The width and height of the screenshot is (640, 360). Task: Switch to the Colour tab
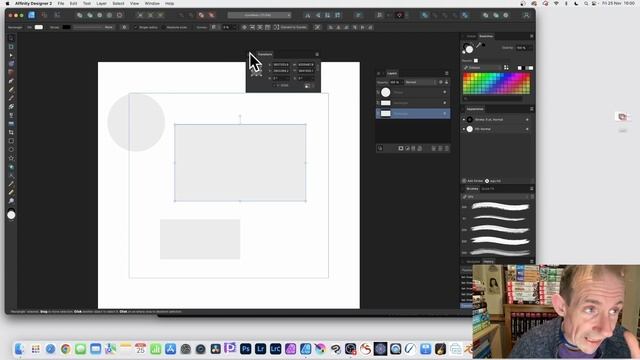[471, 36]
